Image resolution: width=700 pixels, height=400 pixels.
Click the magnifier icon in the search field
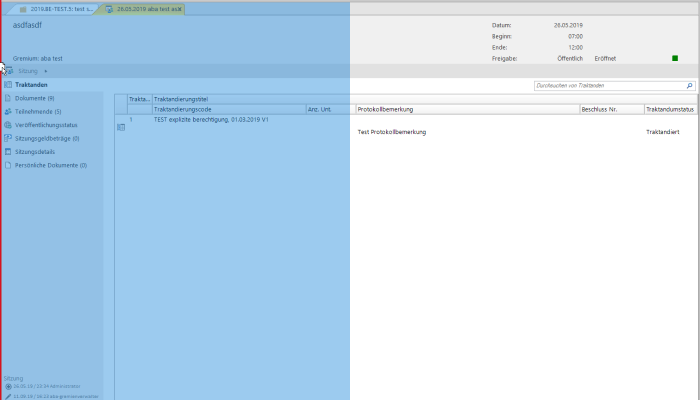691,87
